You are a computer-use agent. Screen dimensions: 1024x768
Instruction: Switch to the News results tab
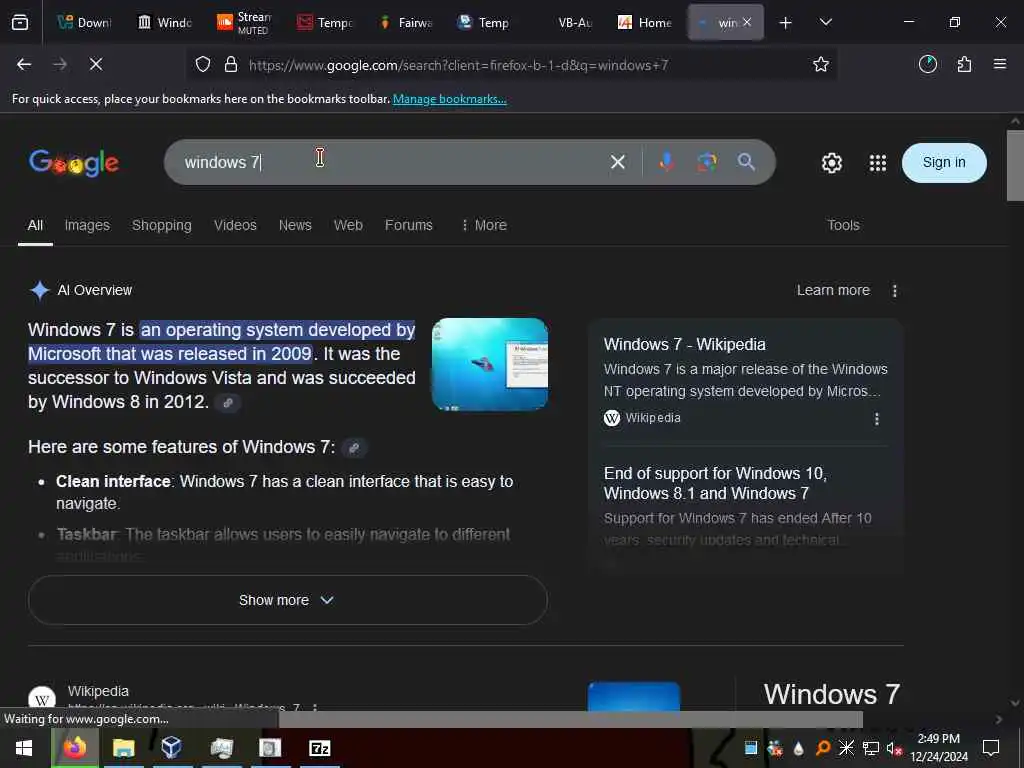pos(295,225)
